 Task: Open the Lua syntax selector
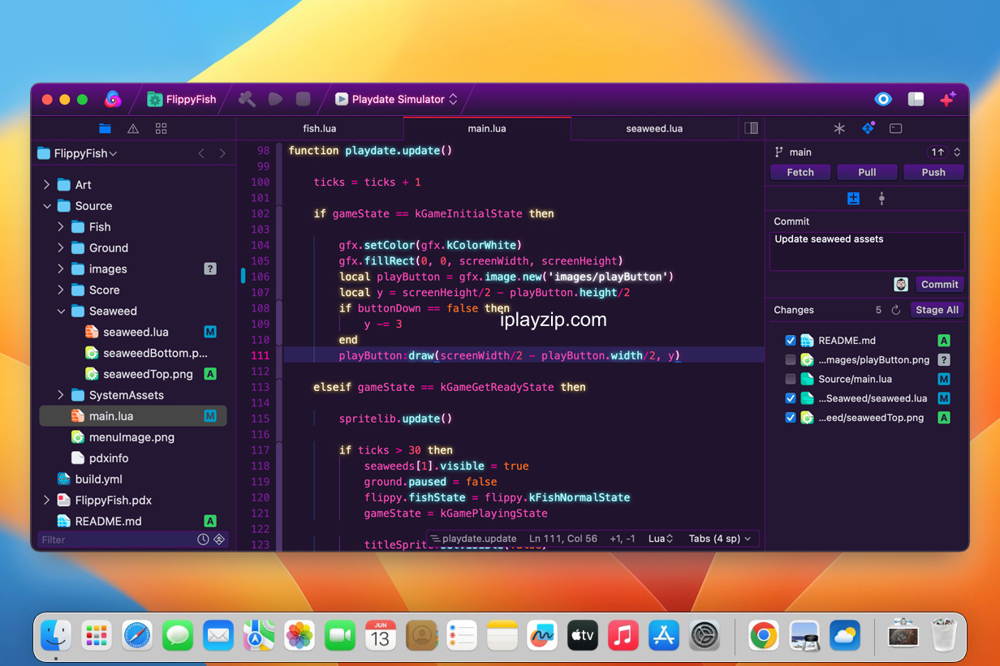coord(661,538)
